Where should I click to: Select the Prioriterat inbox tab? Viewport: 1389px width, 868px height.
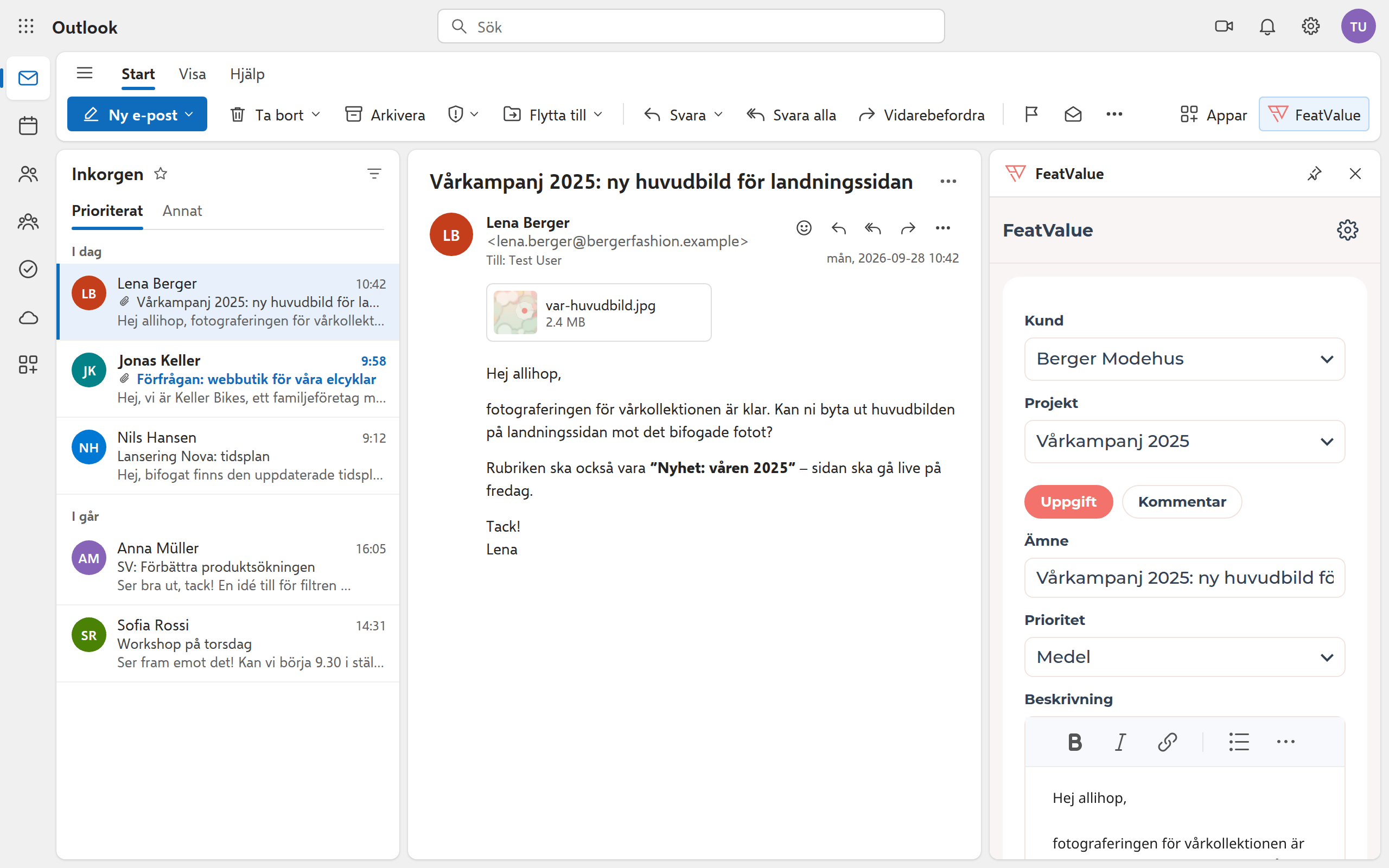[x=107, y=210]
